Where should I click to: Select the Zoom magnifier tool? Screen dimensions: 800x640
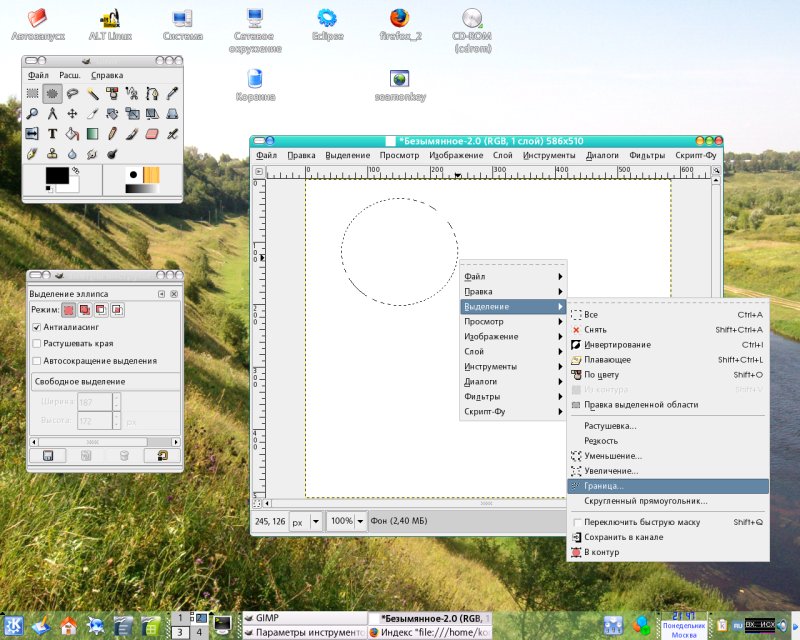(x=32, y=113)
